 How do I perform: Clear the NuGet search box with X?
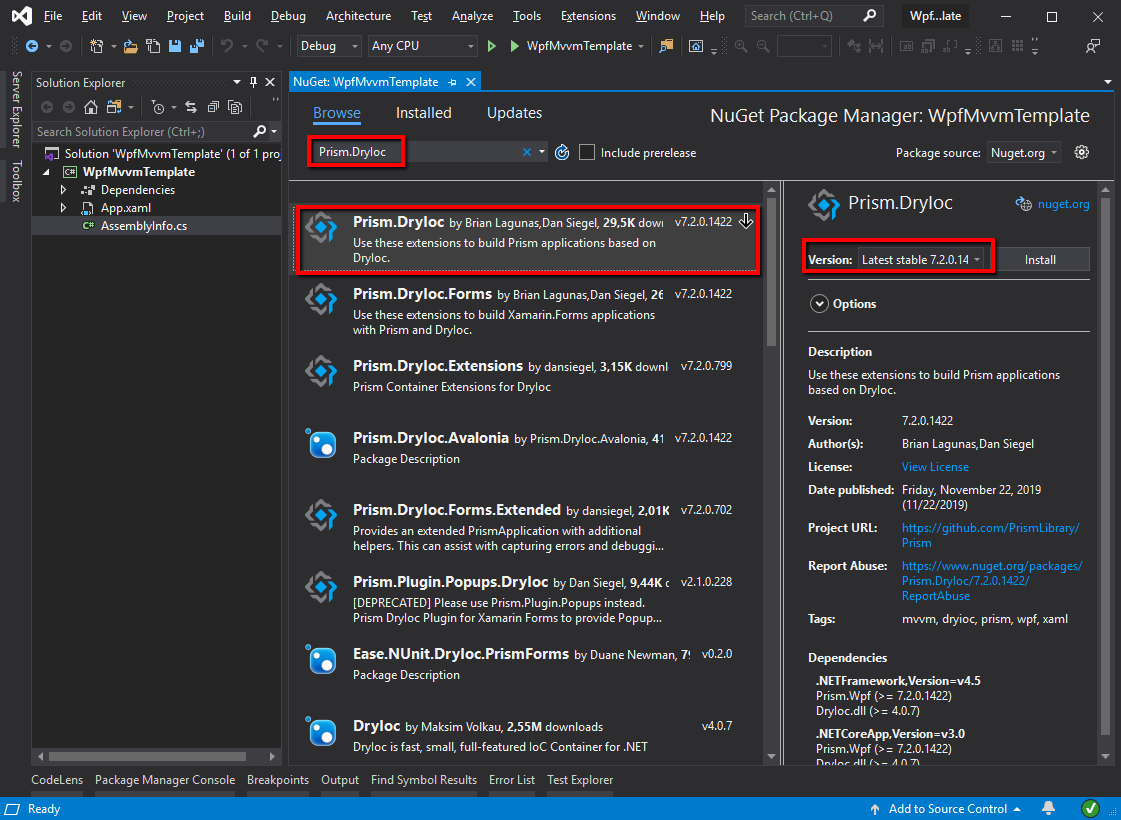click(527, 152)
